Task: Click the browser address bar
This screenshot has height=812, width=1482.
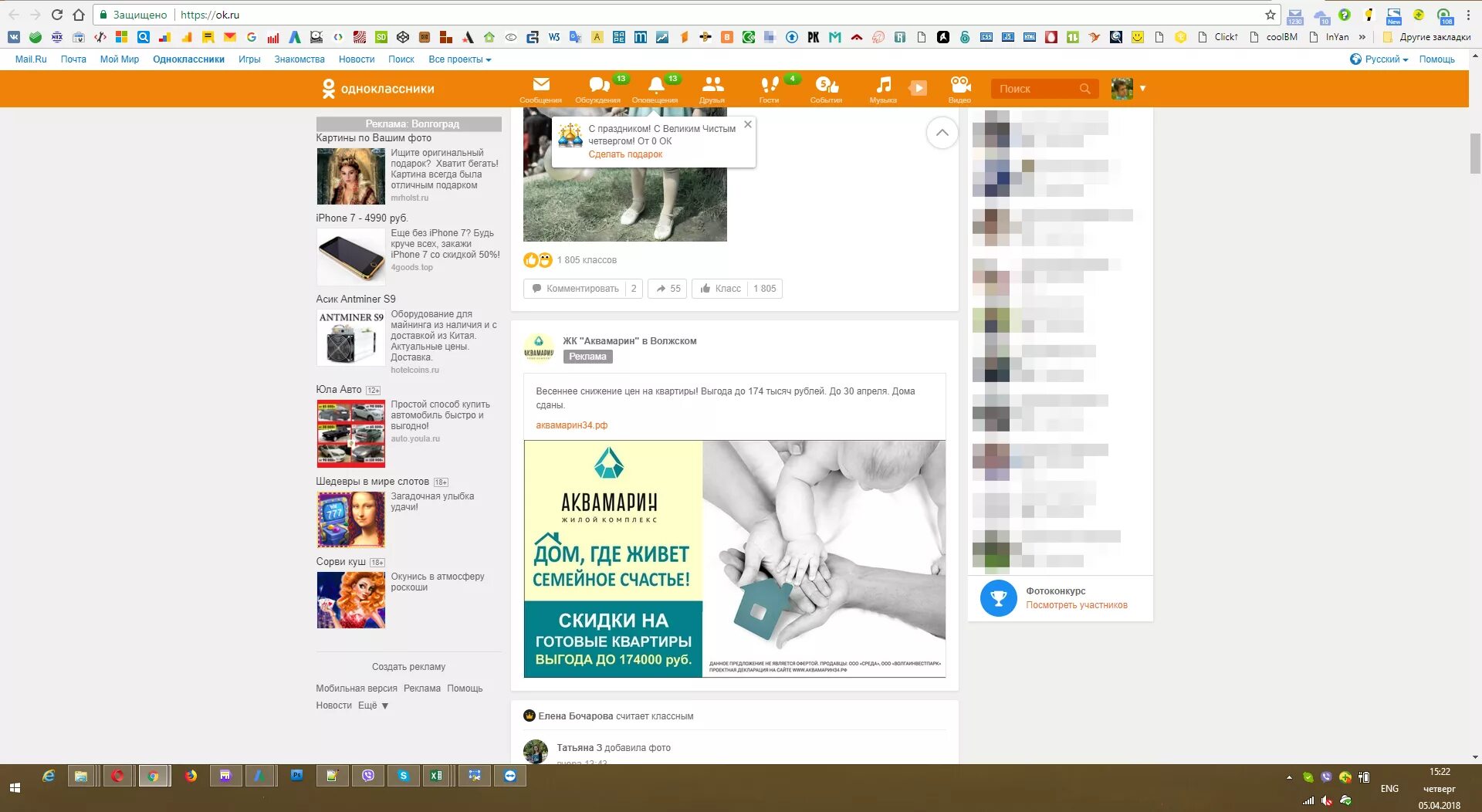Action: (687, 15)
